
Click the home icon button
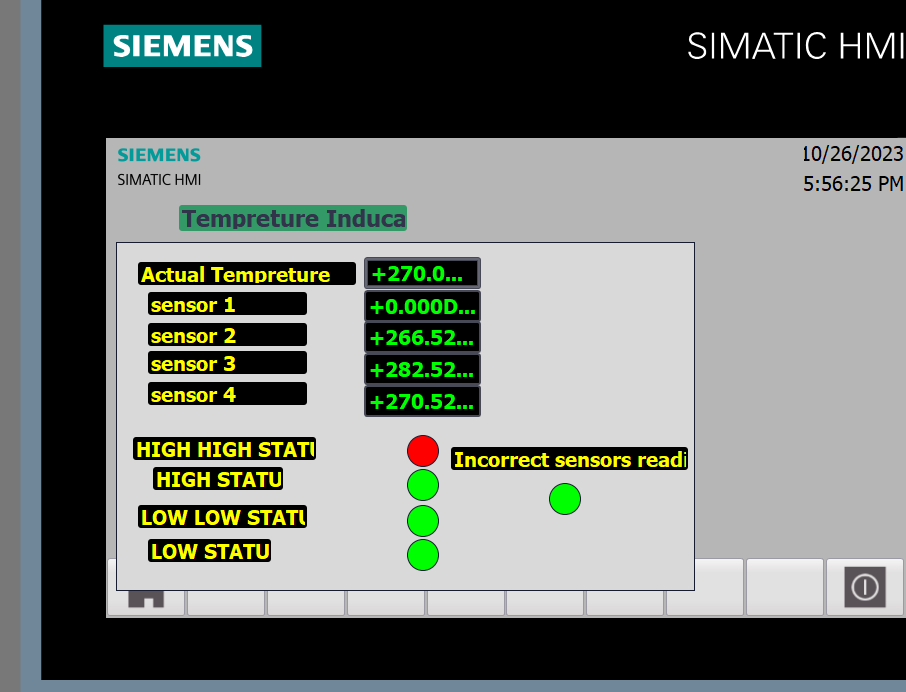click(x=146, y=599)
